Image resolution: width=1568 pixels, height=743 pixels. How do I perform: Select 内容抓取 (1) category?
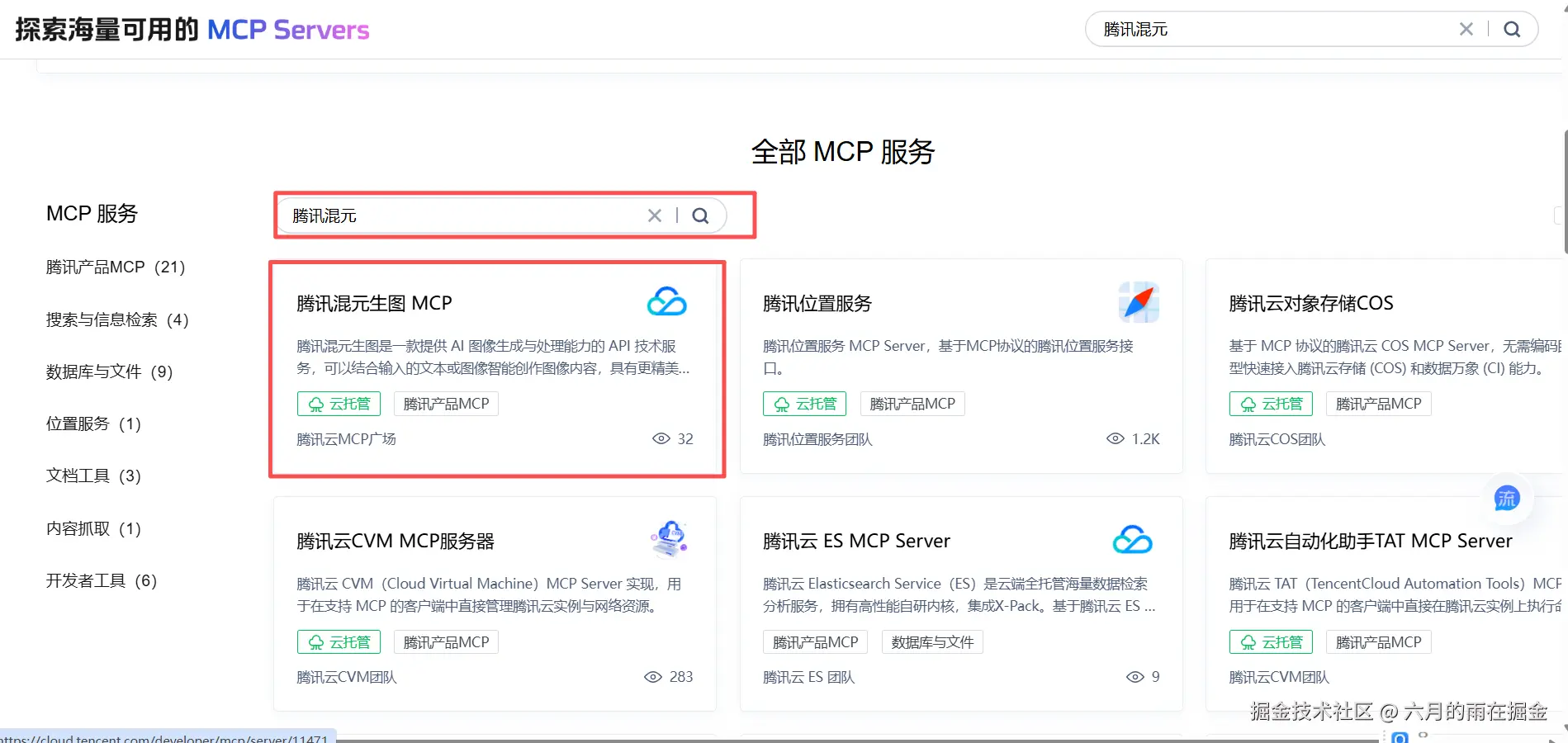(94, 528)
